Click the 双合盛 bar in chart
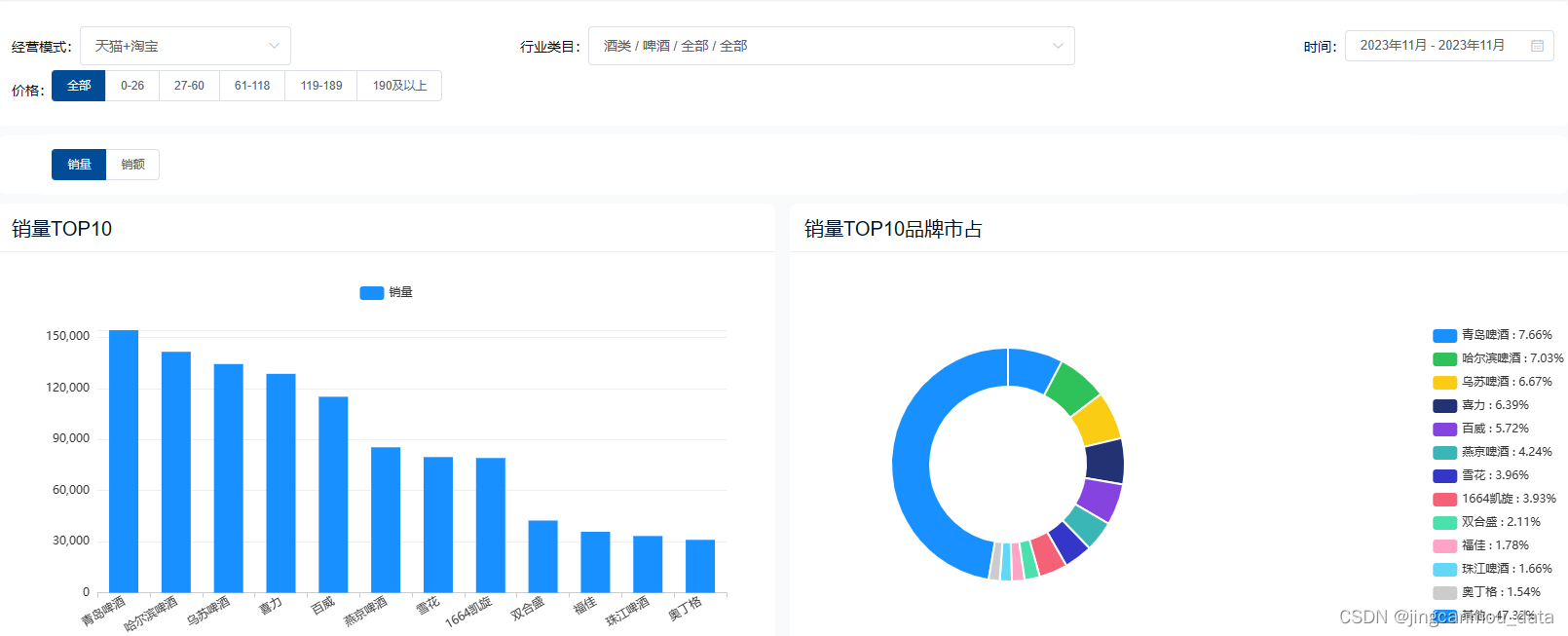1568x636 pixels. (x=543, y=556)
